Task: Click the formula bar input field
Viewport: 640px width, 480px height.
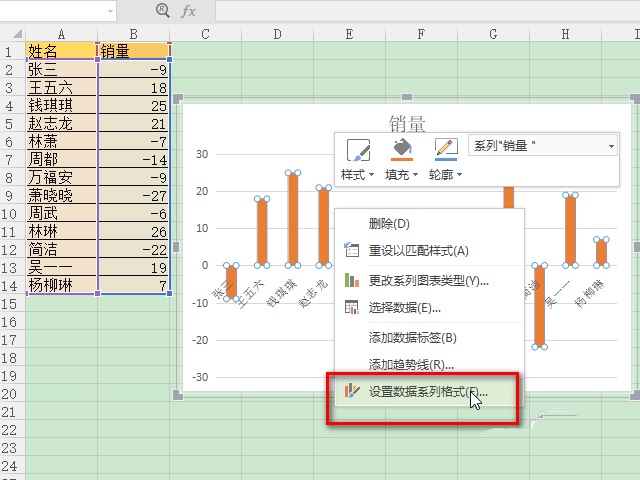Action: pyautogui.click(x=420, y=10)
